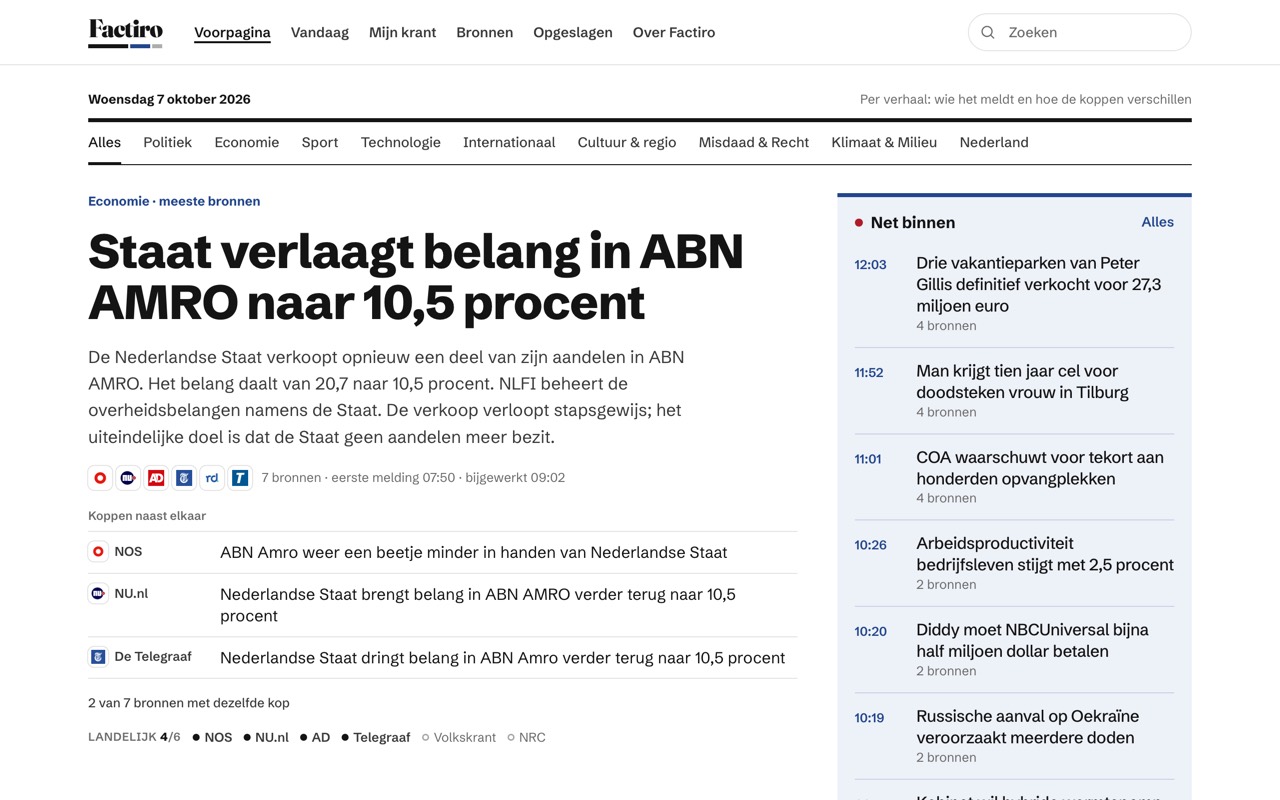Go to the Vandaag page
Viewport: 1280px width, 800px height.
click(320, 32)
